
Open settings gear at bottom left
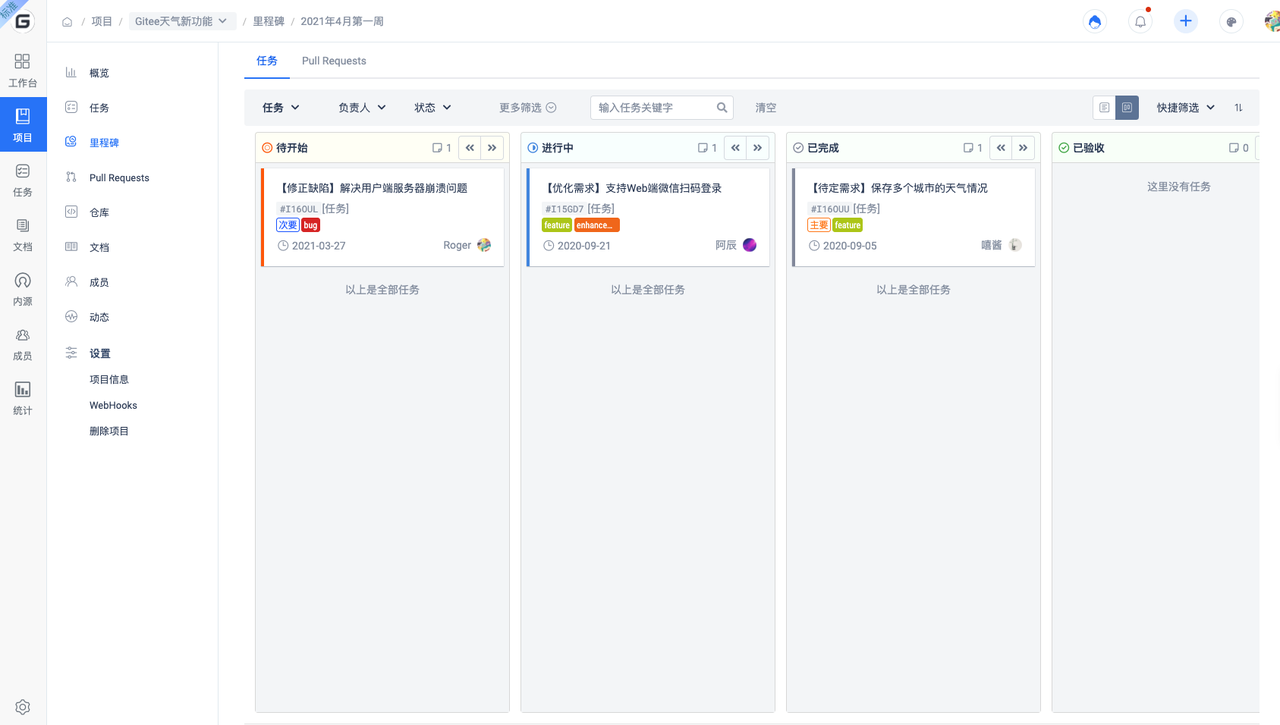point(22,707)
